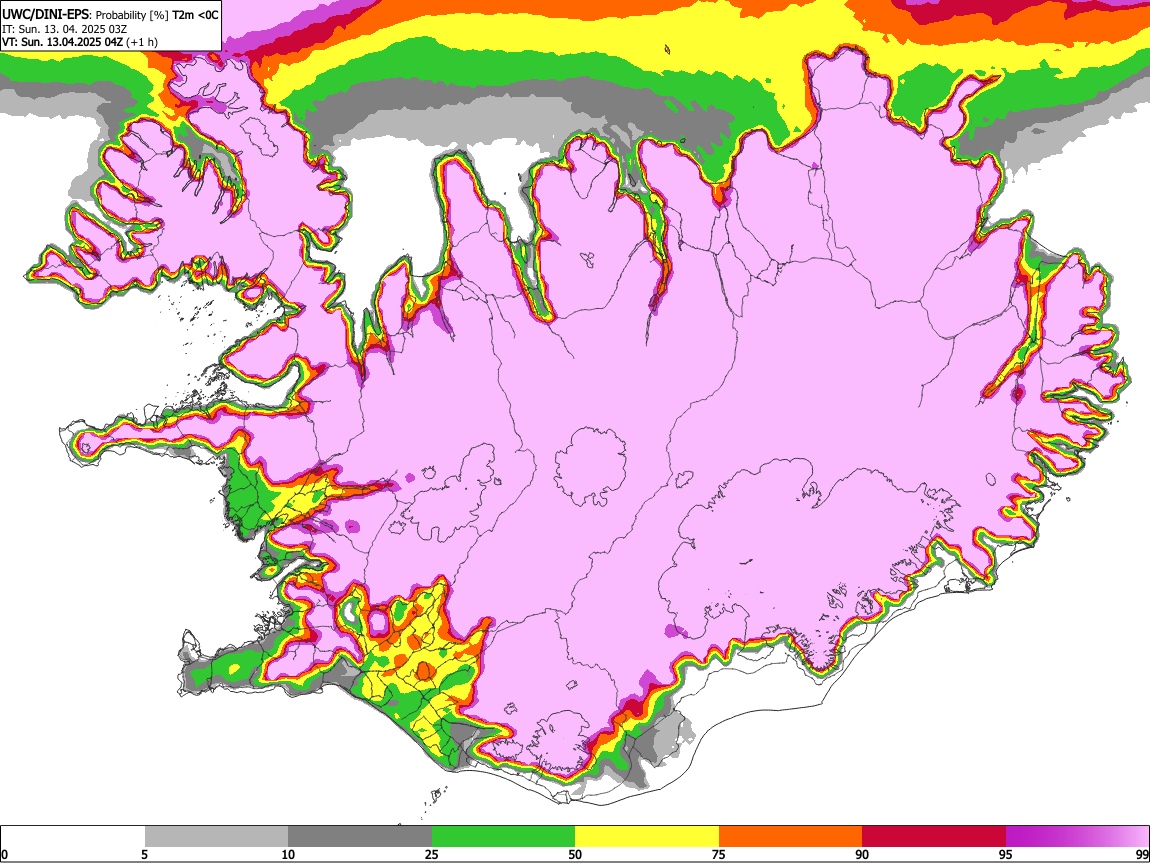Screen dimensions: 1150x863
Task: Click the white 0–5% legend swatch
Action: (x=73, y=836)
